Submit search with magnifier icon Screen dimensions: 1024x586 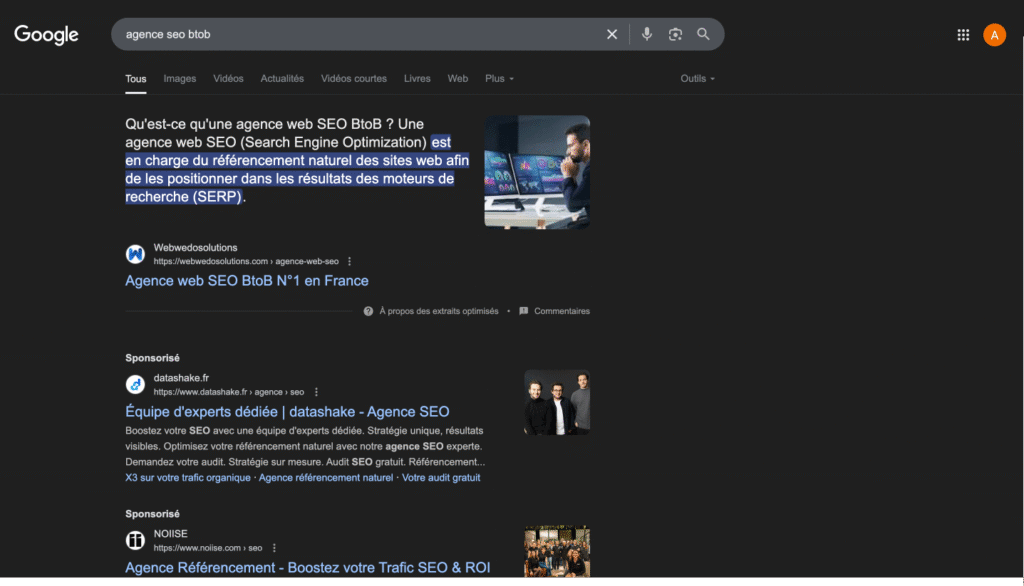click(x=703, y=34)
